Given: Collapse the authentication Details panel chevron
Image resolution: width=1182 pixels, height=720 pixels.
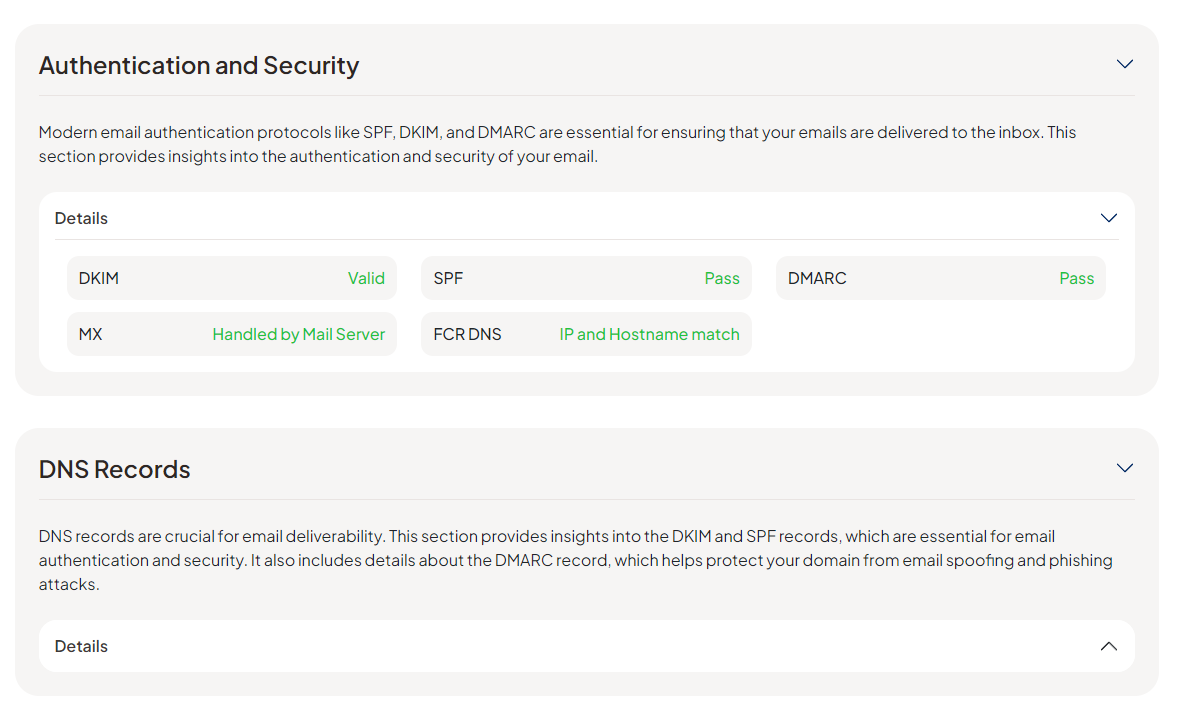Looking at the screenshot, I should 1108,218.
